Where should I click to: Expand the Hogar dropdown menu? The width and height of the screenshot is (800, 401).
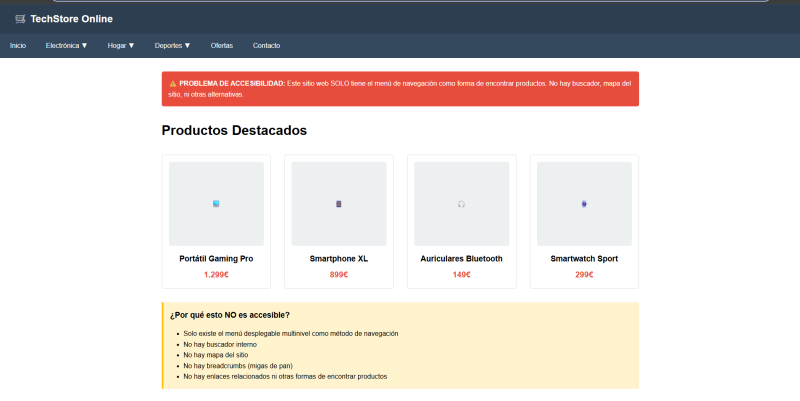(121, 45)
